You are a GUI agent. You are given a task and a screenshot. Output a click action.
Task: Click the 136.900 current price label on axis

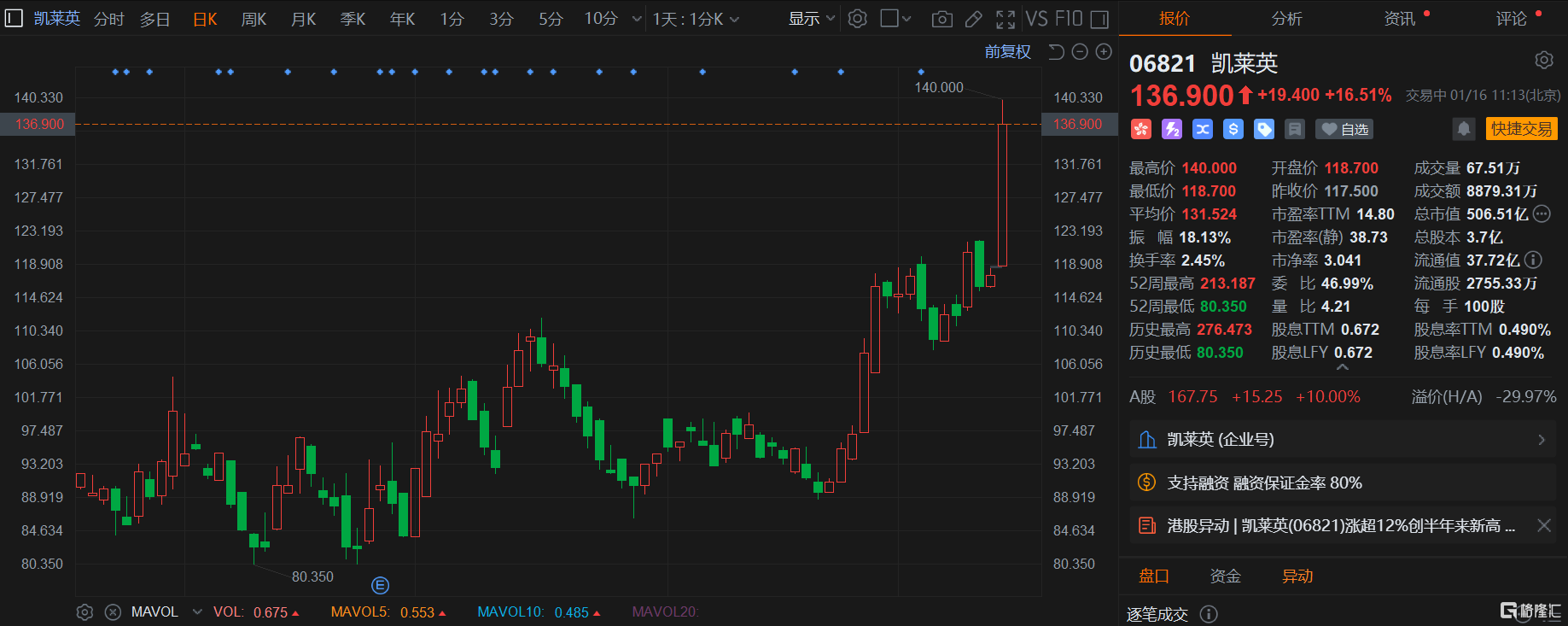39,125
